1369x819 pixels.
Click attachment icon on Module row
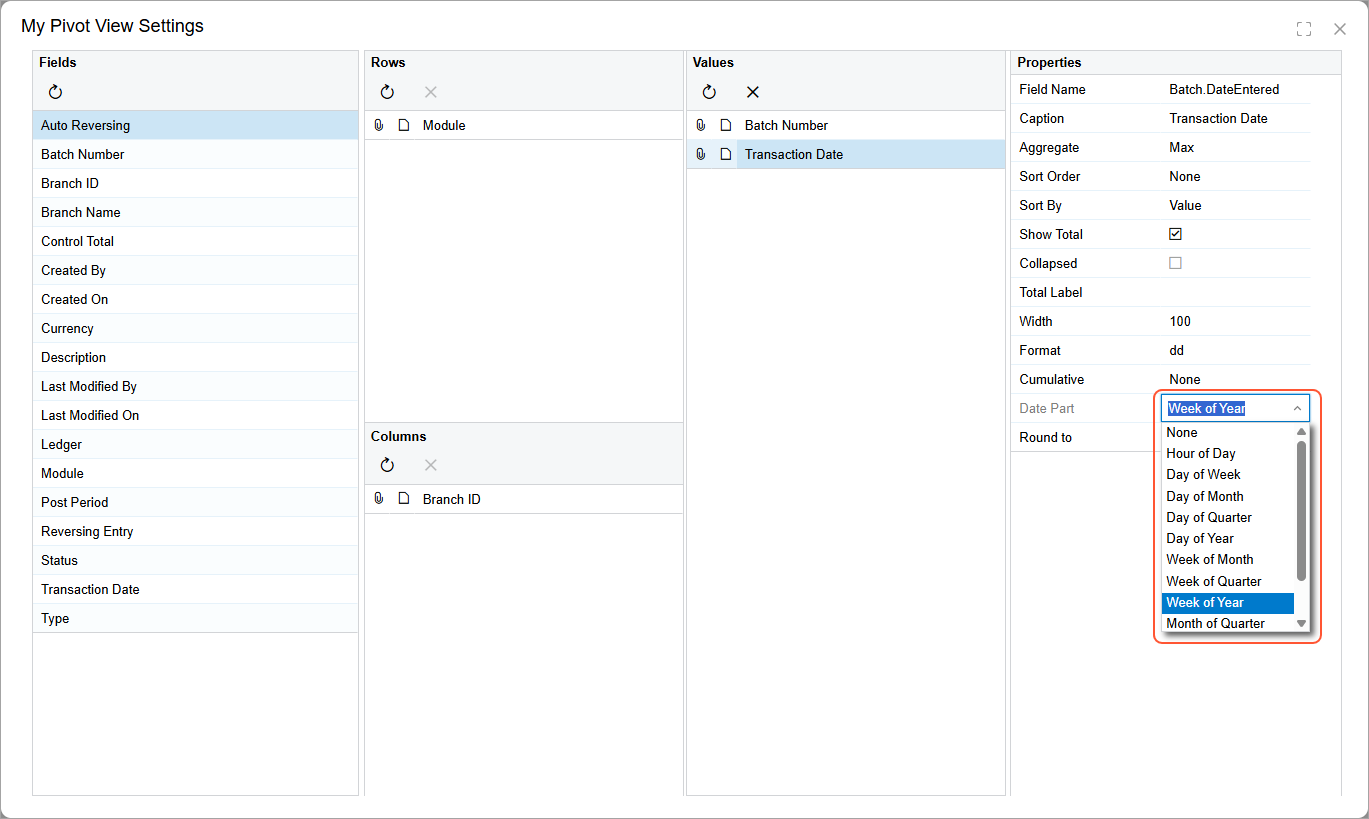379,125
